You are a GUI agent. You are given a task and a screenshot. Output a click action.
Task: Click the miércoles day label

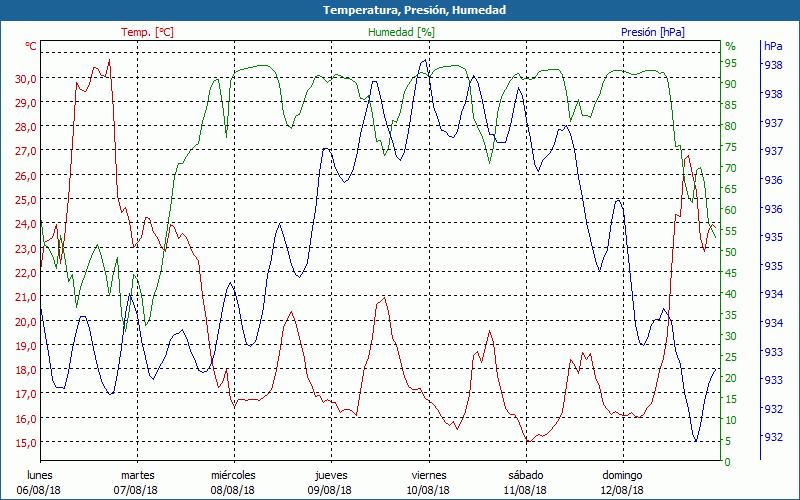pyautogui.click(x=233, y=476)
